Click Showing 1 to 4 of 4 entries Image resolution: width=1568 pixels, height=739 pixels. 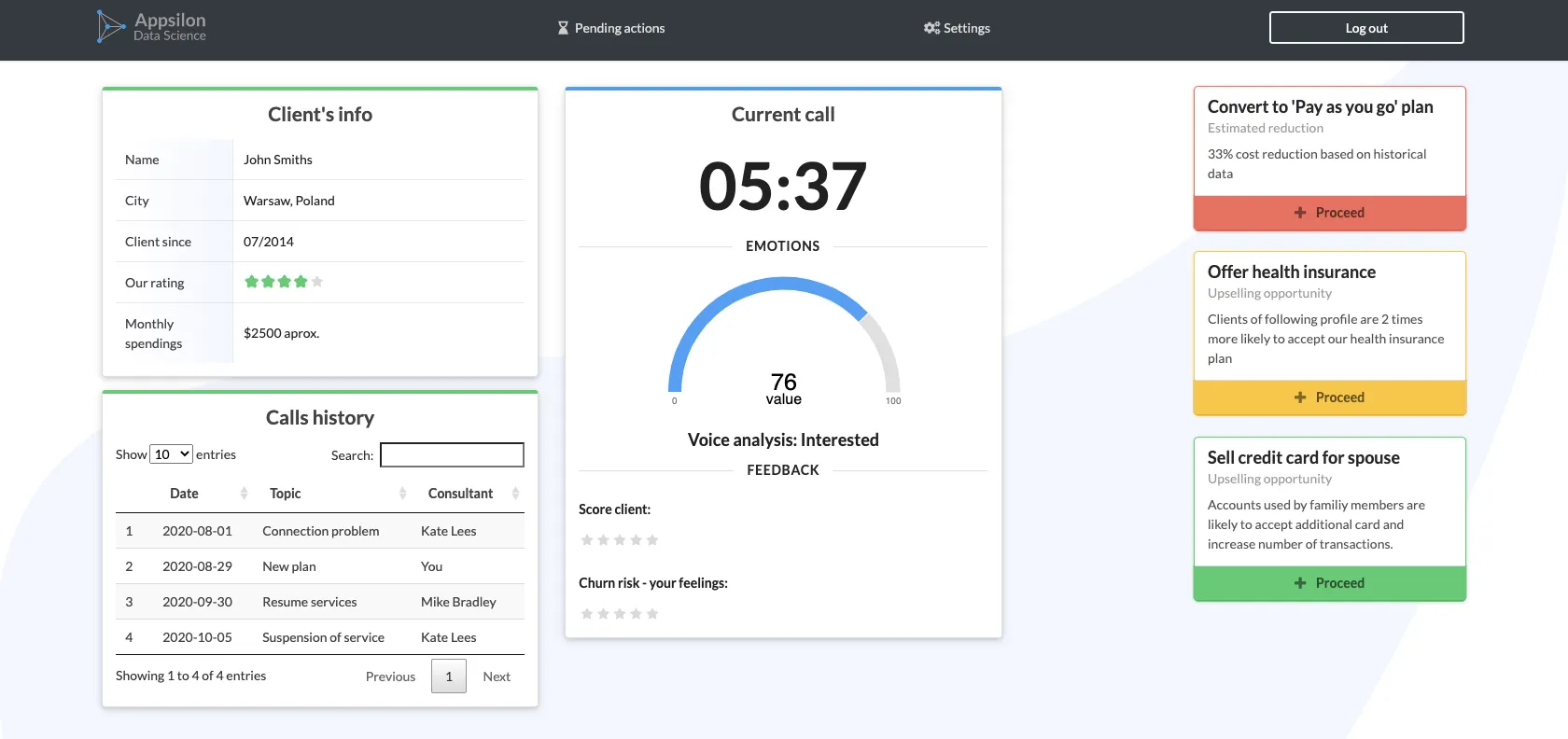pos(190,676)
